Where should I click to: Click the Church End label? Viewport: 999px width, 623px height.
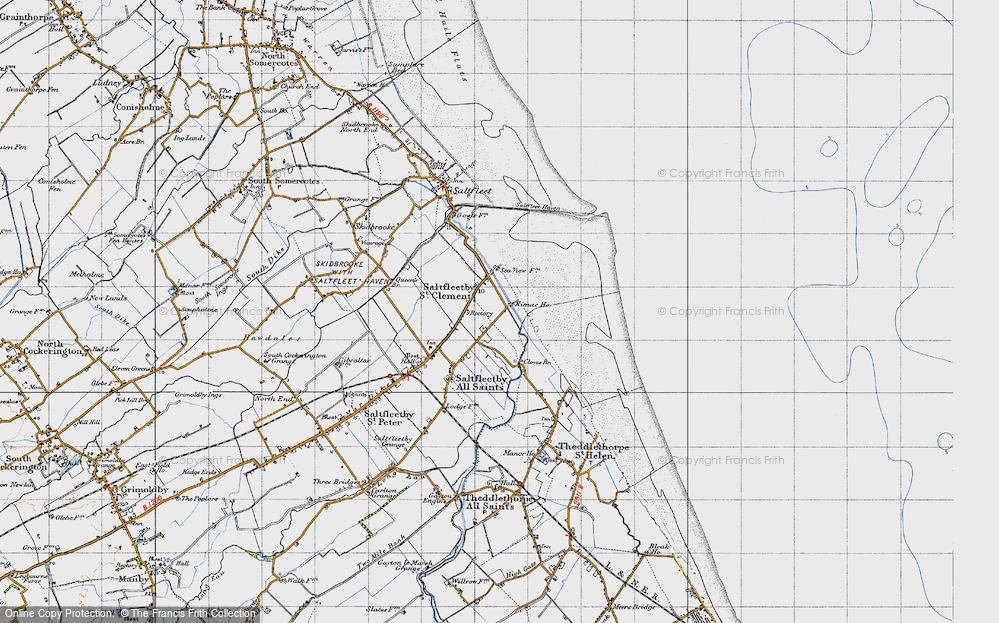coord(299,87)
